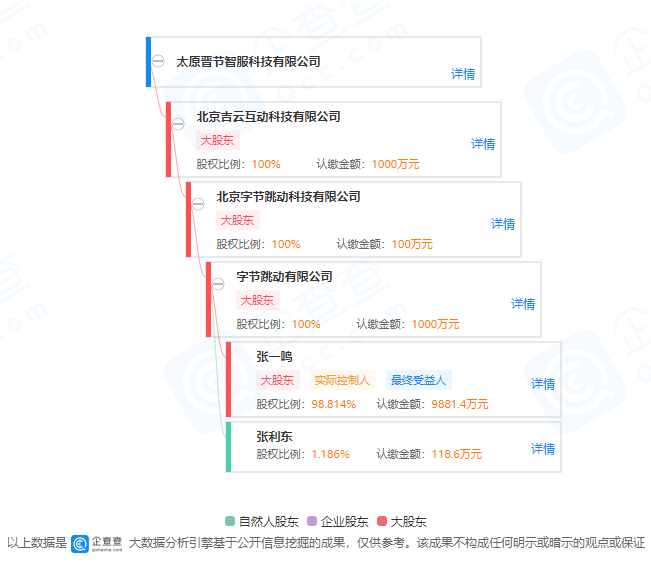Screen dimensions: 651x562
Task: Open 详情 for 张一鸣
Action: pos(543,384)
